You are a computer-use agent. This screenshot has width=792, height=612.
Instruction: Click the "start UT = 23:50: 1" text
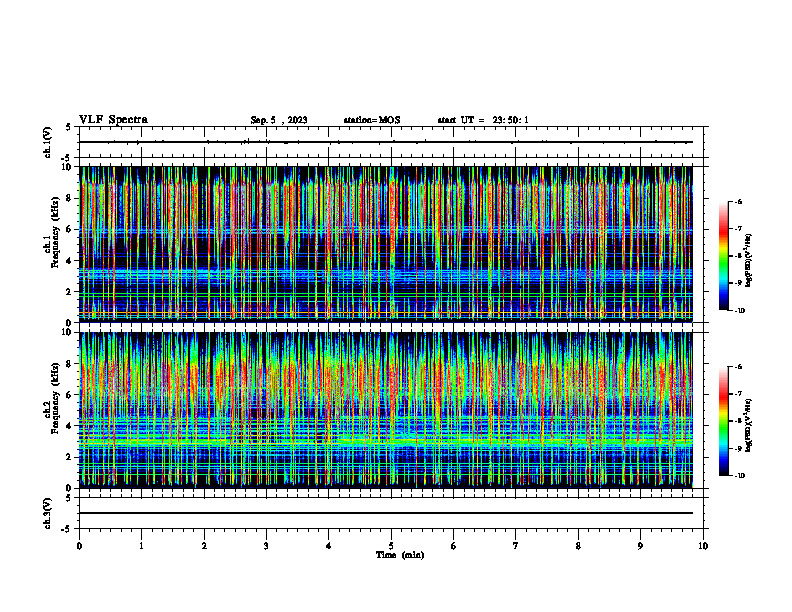tap(483, 120)
